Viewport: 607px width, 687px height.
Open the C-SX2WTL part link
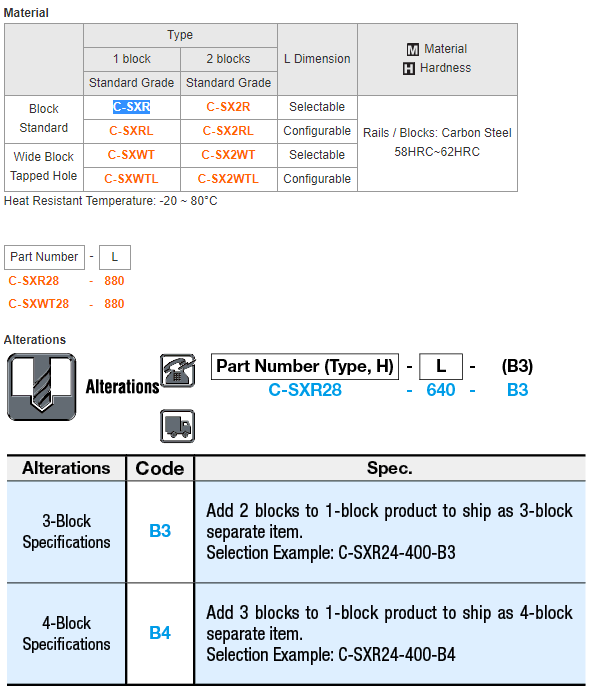coord(228,179)
